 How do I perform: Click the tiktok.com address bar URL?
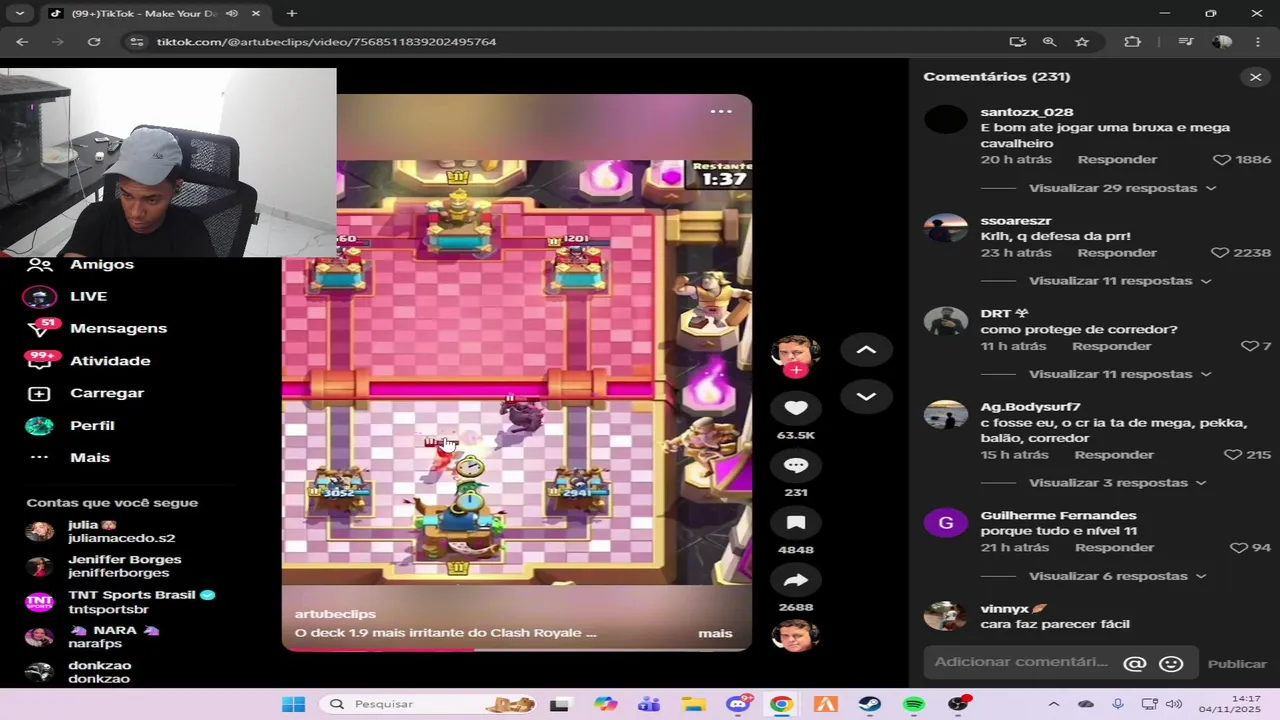(326, 42)
